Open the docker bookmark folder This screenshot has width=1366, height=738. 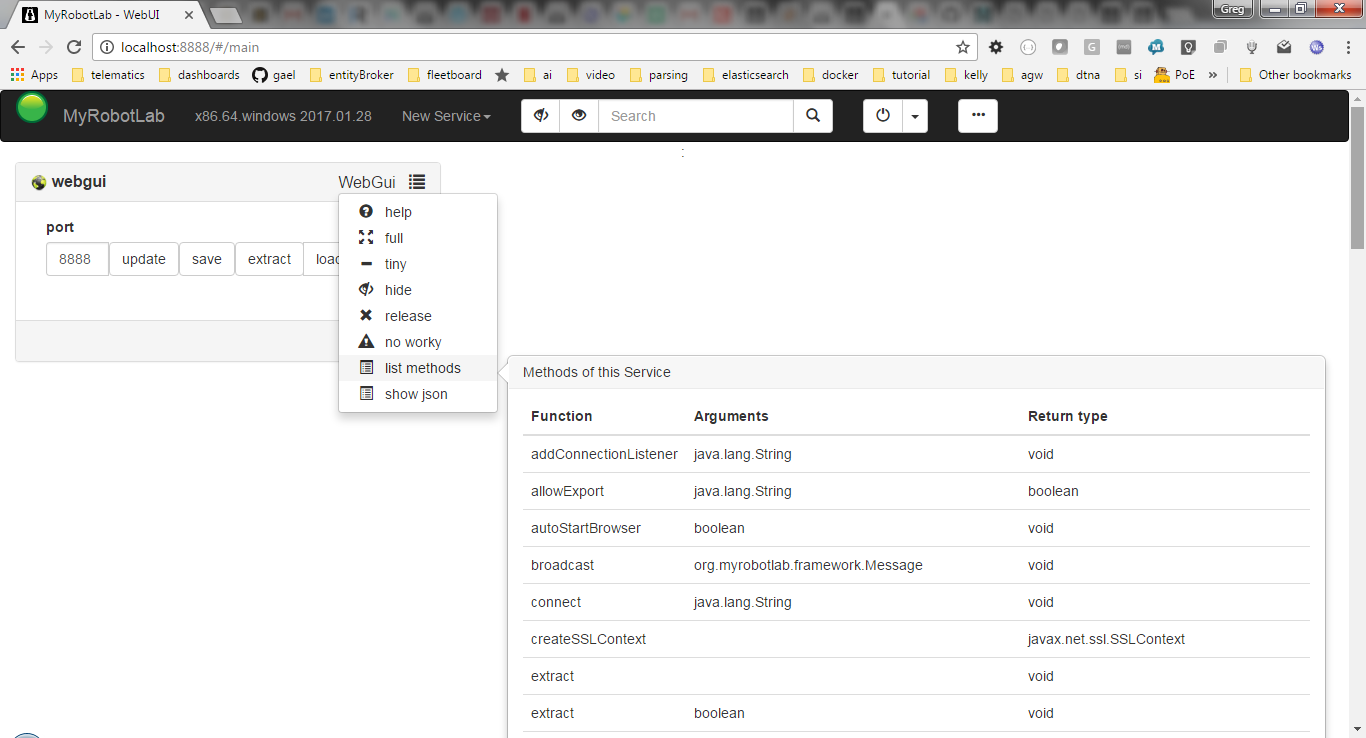point(830,75)
